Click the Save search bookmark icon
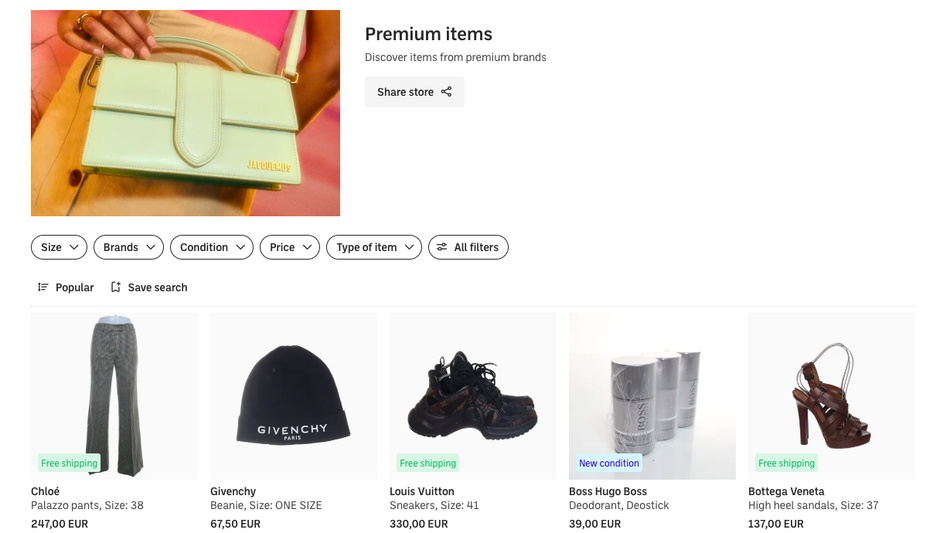 pyautogui.click(x=116, y=288)
